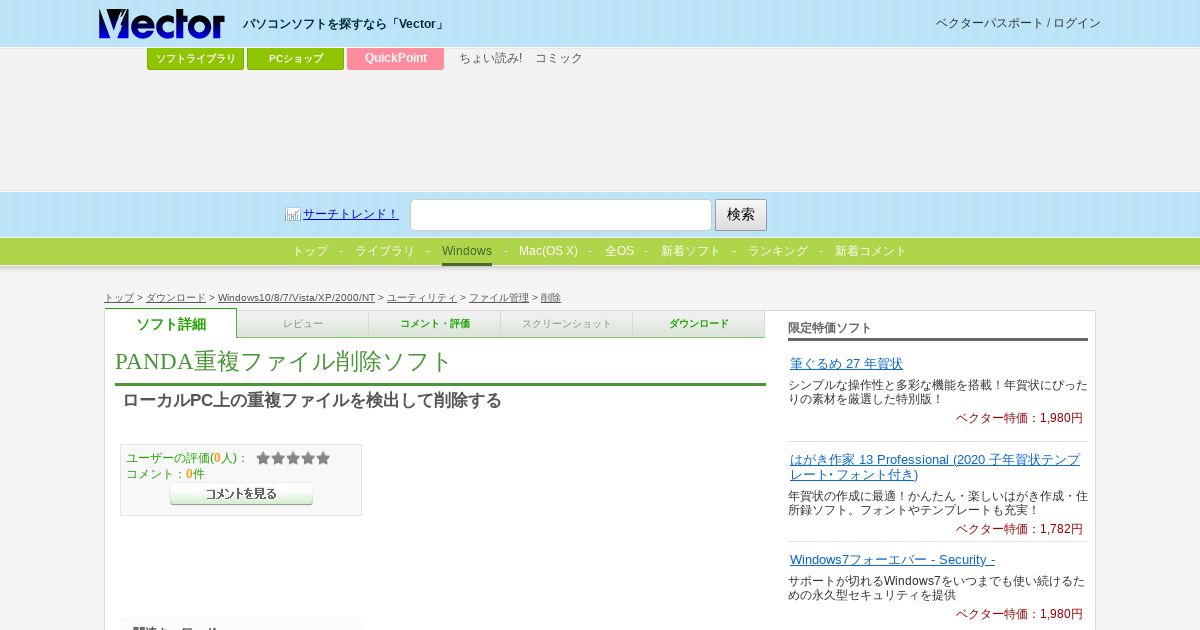Go to トップ in nav bar
Viewport: 1200px width, 630px height.
tap(310, 251)
